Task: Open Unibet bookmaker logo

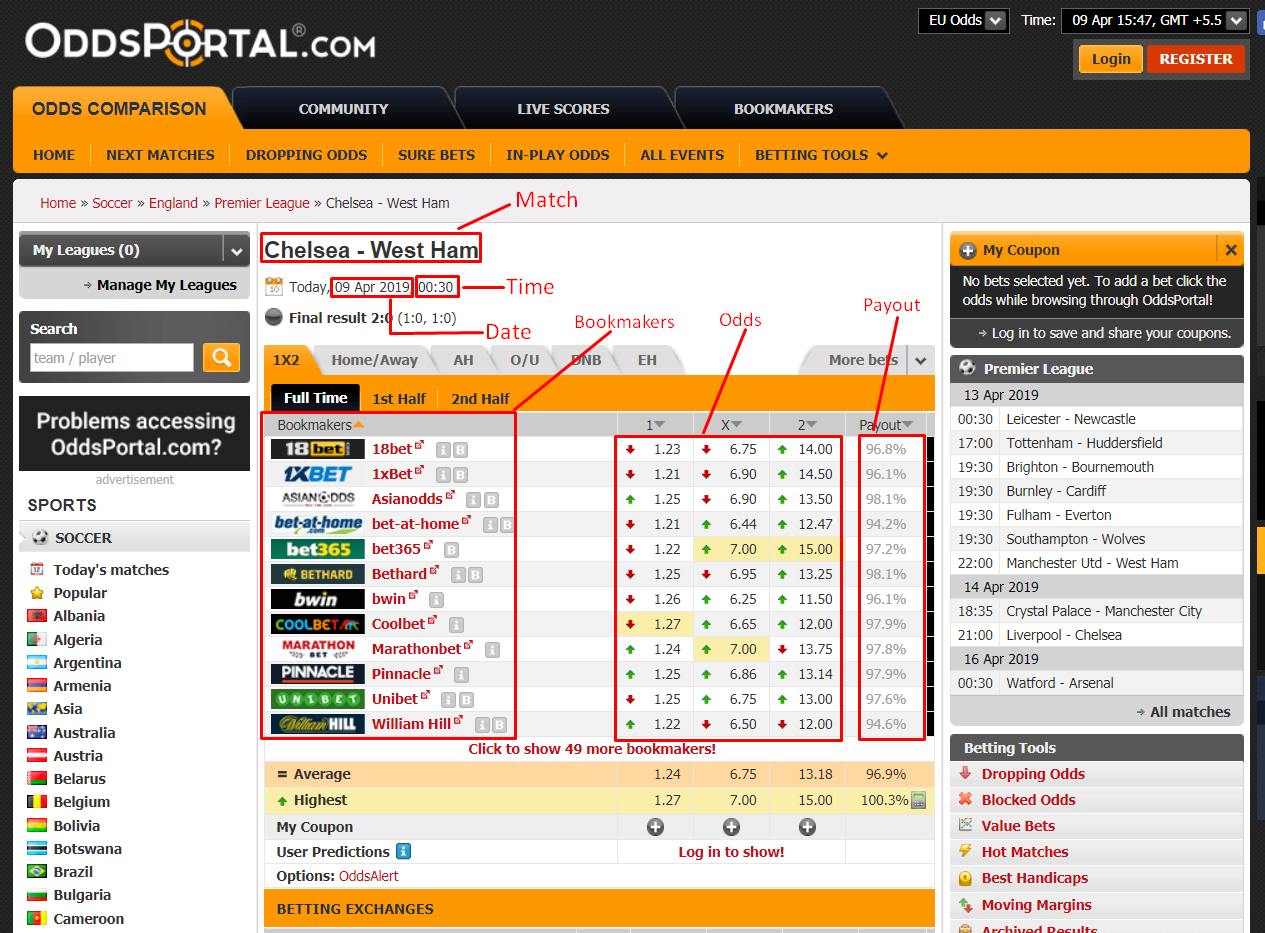Action: (318, 699)
